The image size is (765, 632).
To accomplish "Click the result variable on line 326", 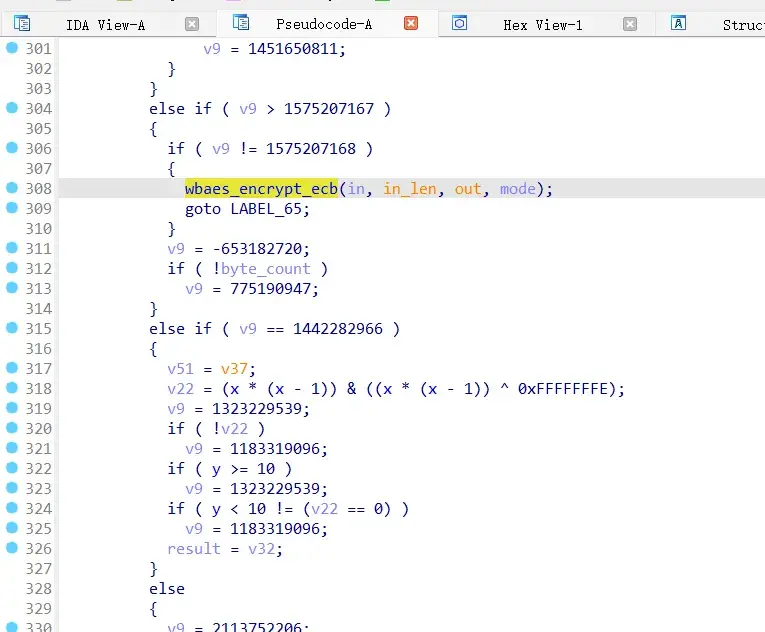I will (x=194, y=549).
